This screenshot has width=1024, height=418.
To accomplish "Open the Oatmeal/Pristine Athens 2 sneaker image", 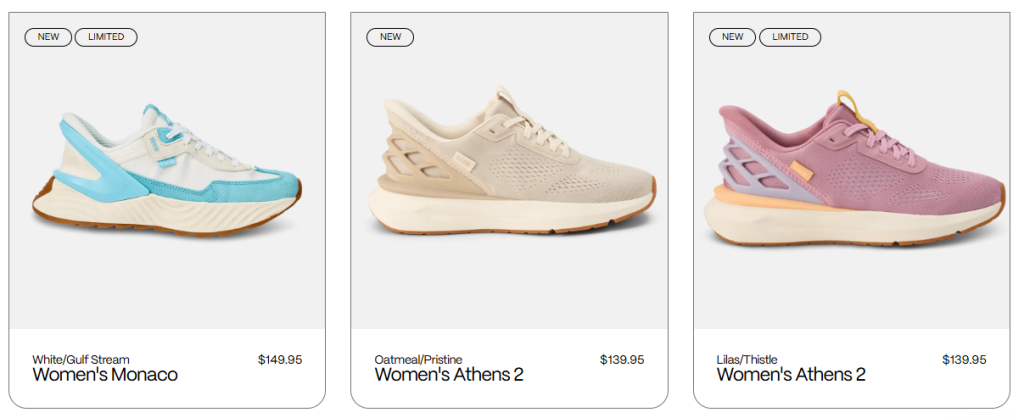I will (x=512, y=168).
